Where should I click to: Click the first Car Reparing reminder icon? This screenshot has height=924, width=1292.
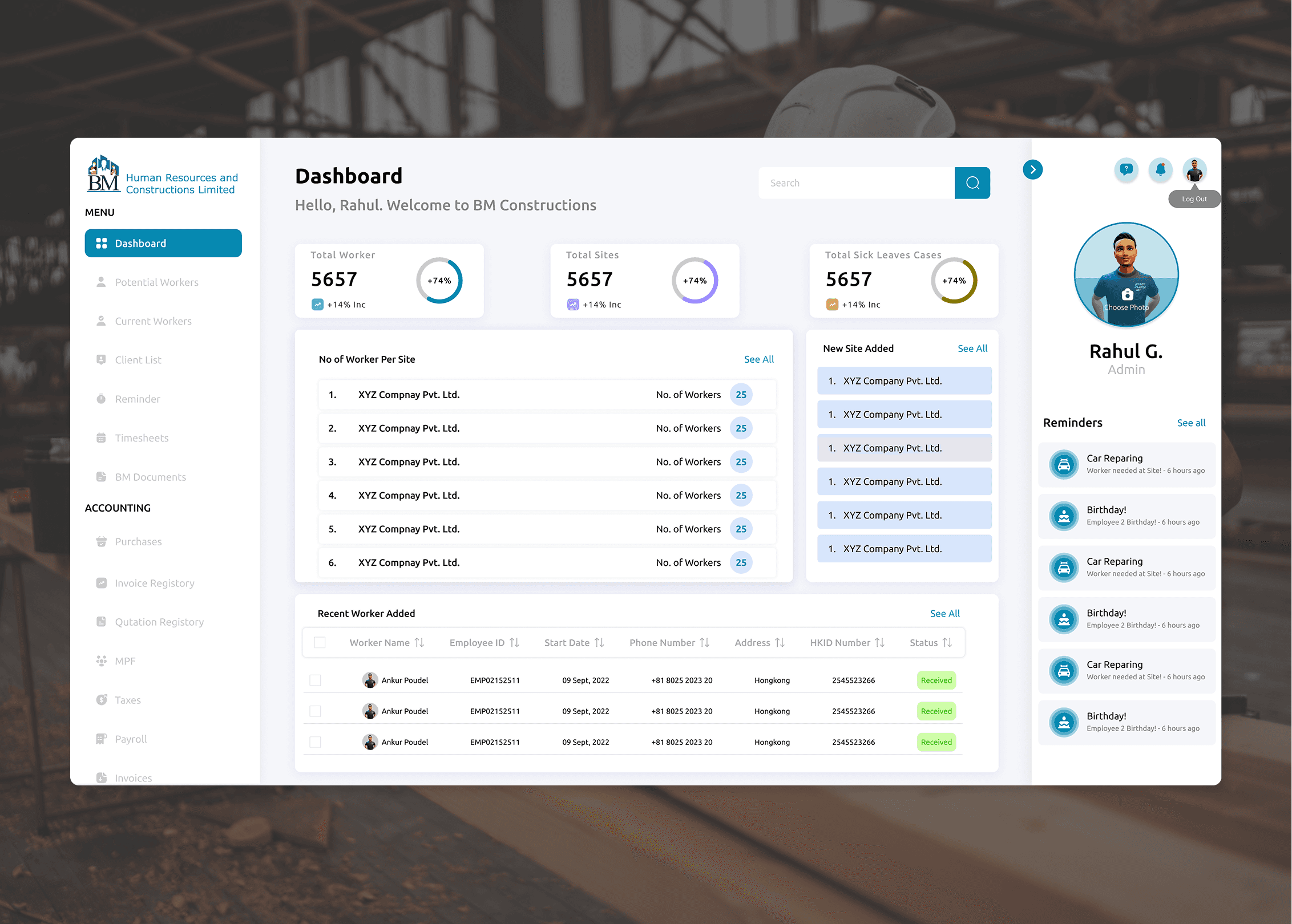point(1064,464)
